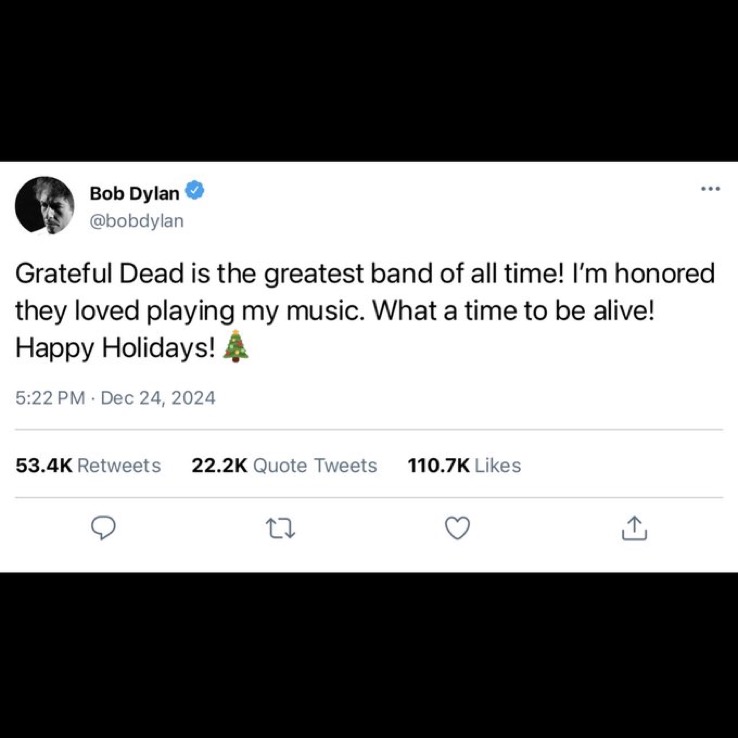Click the Grateful Dead tweet text line
738x738 pixels.
[365, 273]
